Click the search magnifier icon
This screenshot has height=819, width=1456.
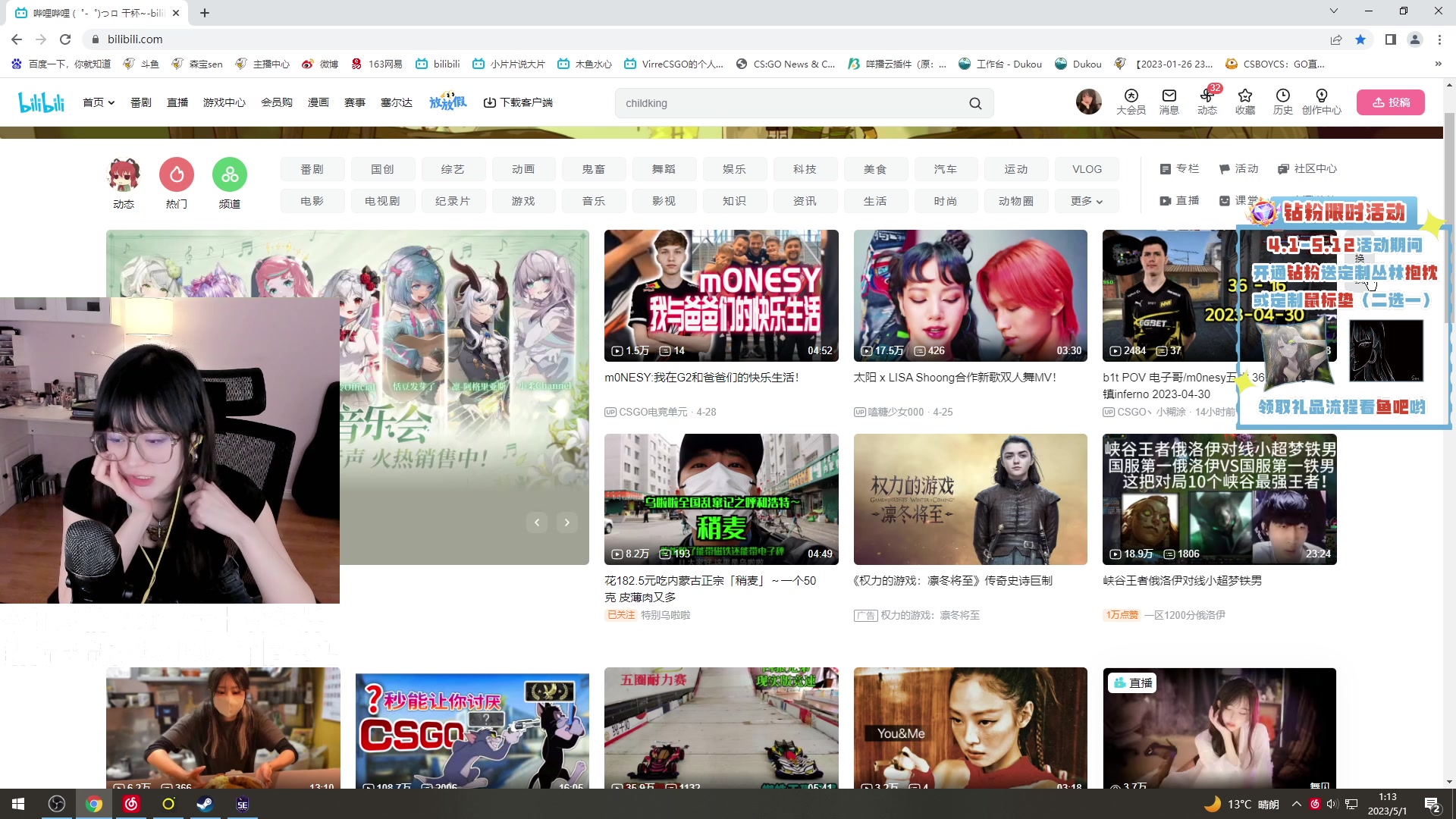[975, 103]
